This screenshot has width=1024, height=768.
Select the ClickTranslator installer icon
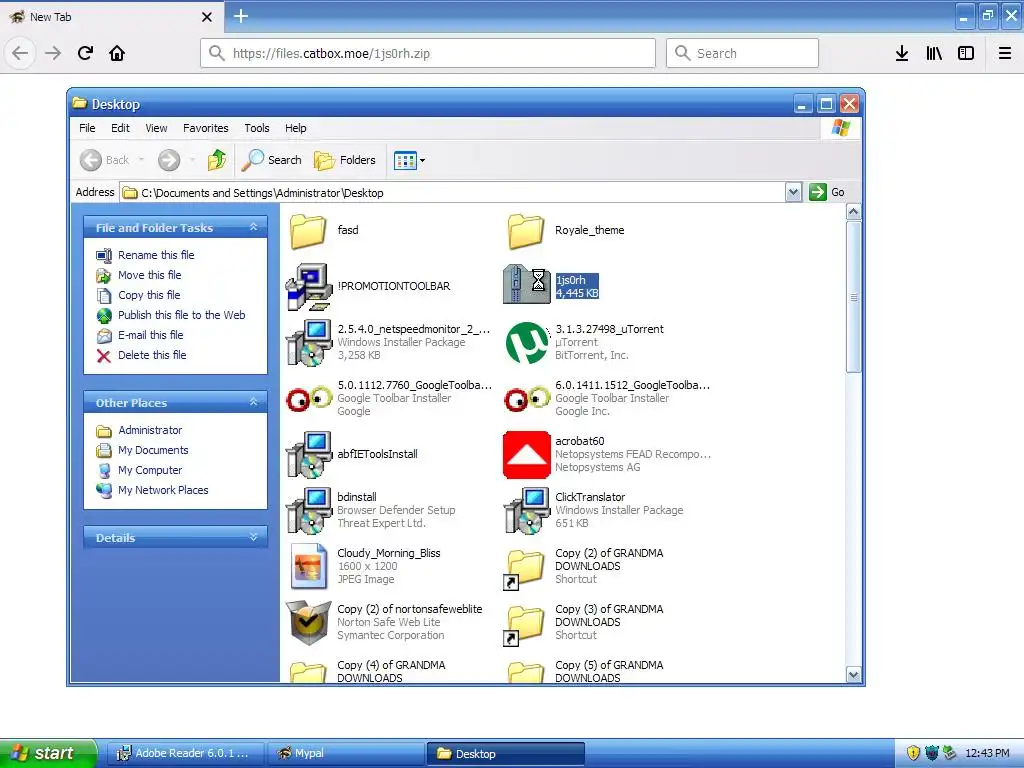click(x=526, y=511)
